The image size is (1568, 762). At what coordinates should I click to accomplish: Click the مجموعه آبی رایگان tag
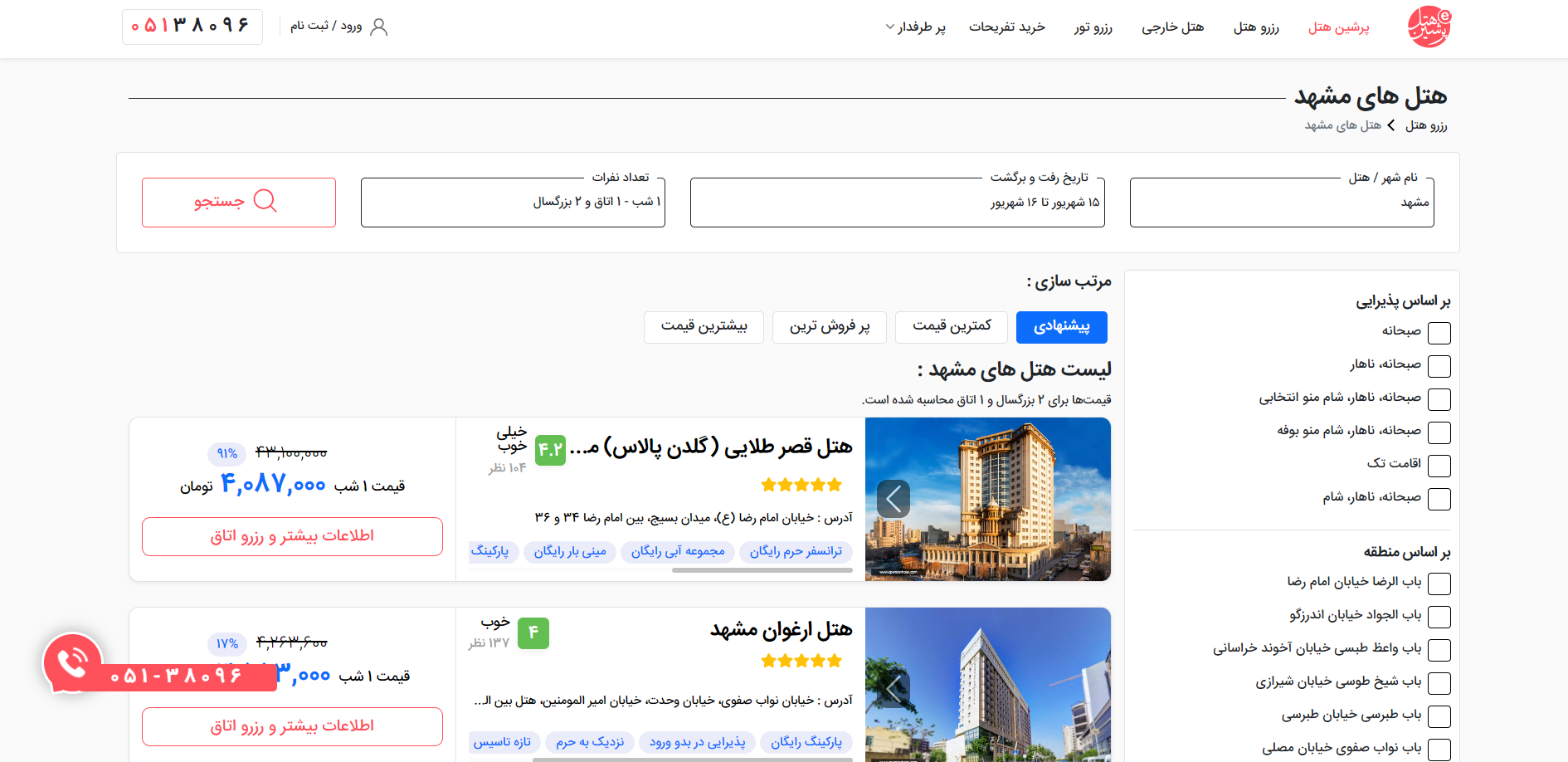point(678,551)
